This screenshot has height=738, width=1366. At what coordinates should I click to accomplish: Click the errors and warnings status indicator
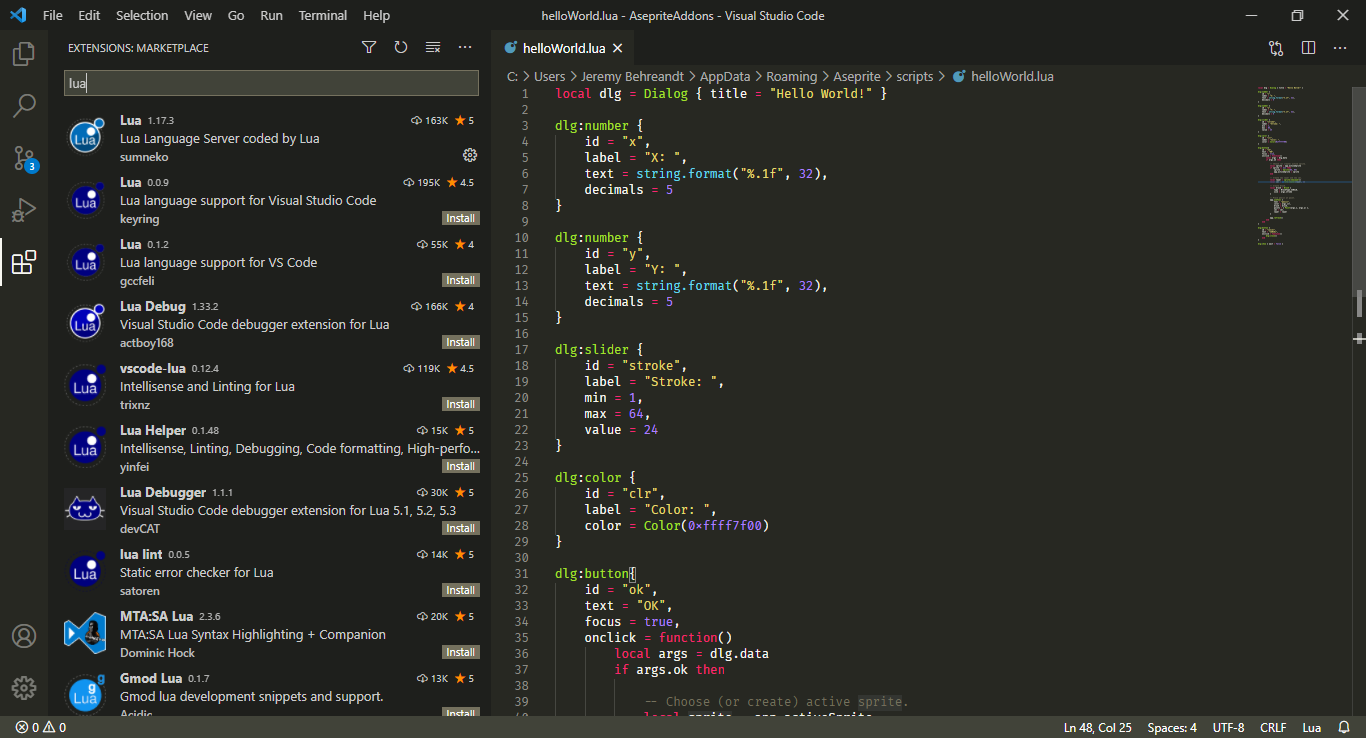tap(40, 728)
